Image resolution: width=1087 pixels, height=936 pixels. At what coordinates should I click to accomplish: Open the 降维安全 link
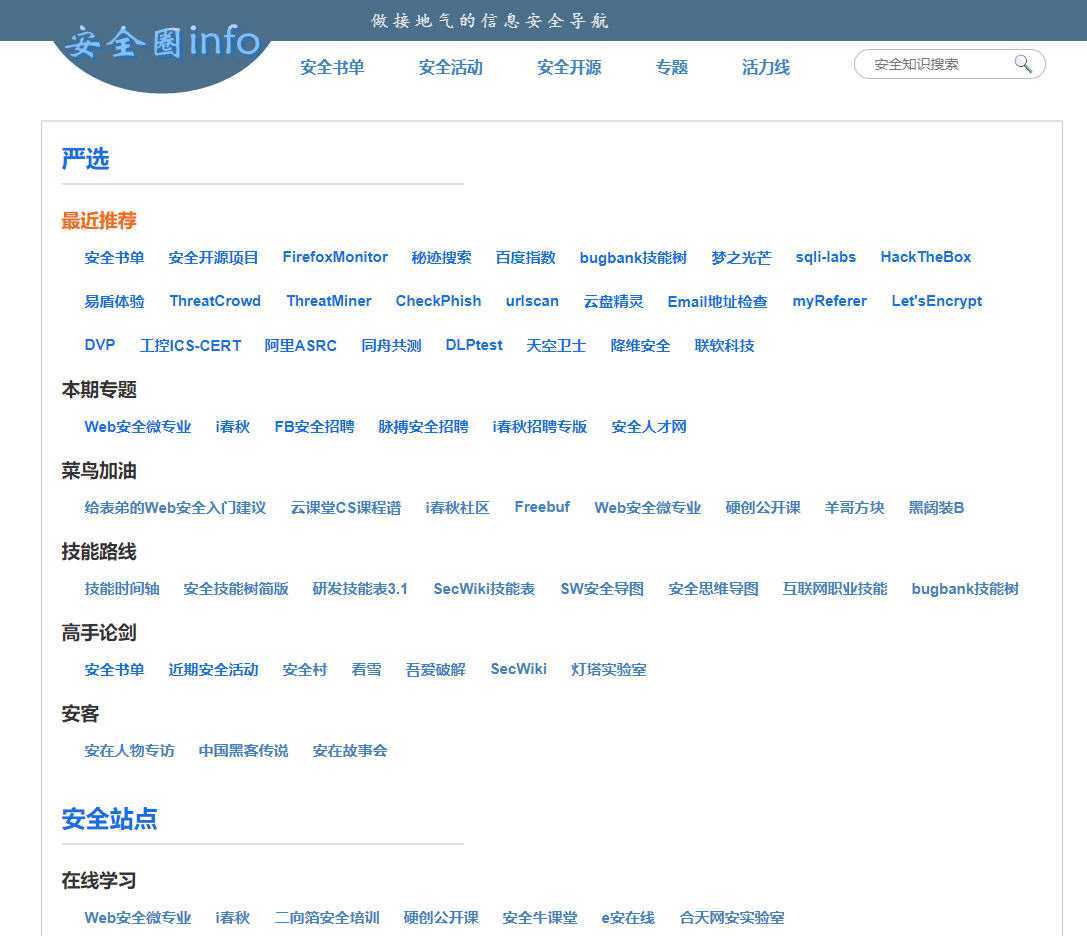coord(640,345)
